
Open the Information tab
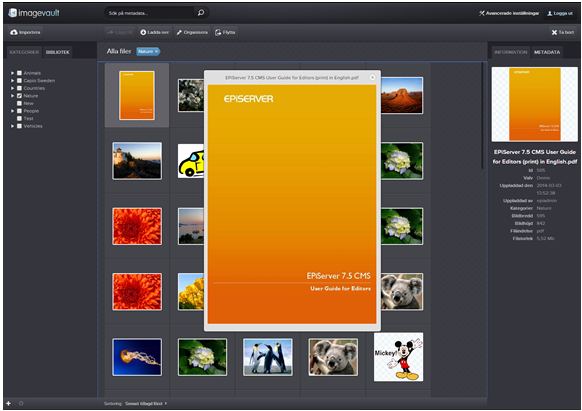(511, 52)
